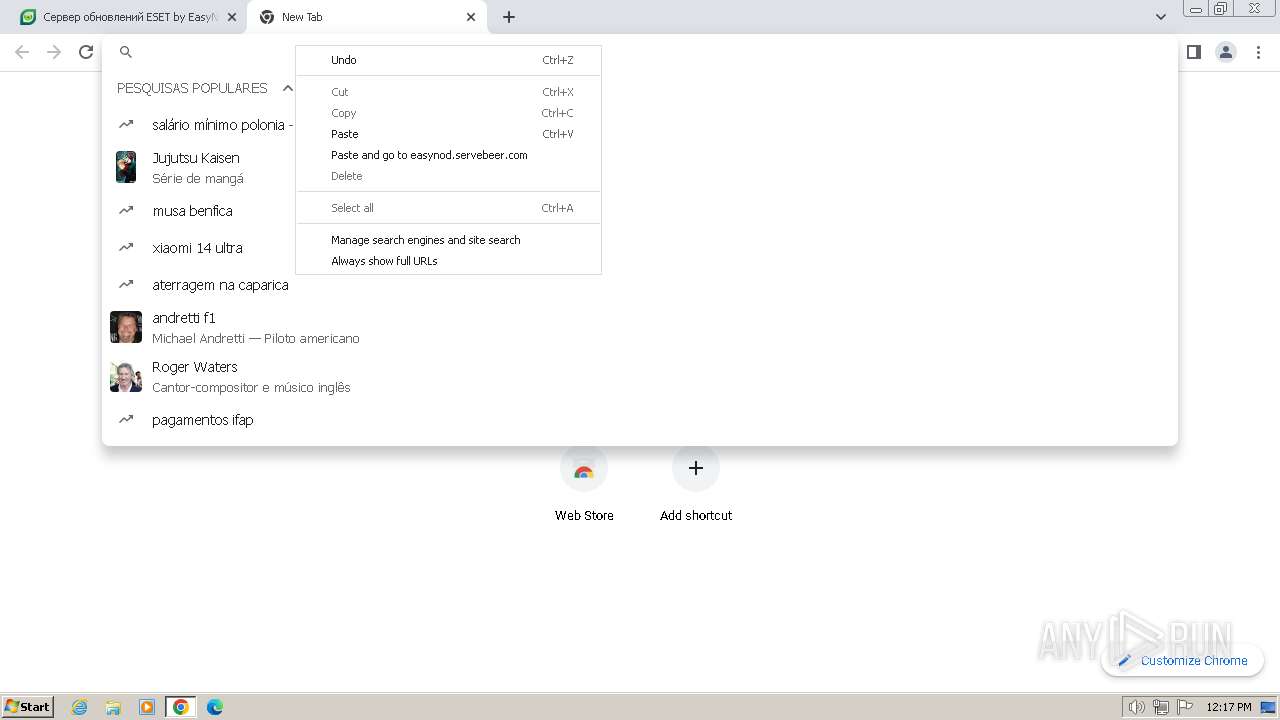Pick the andretti f1 suggestion

[x=640, y=327]
